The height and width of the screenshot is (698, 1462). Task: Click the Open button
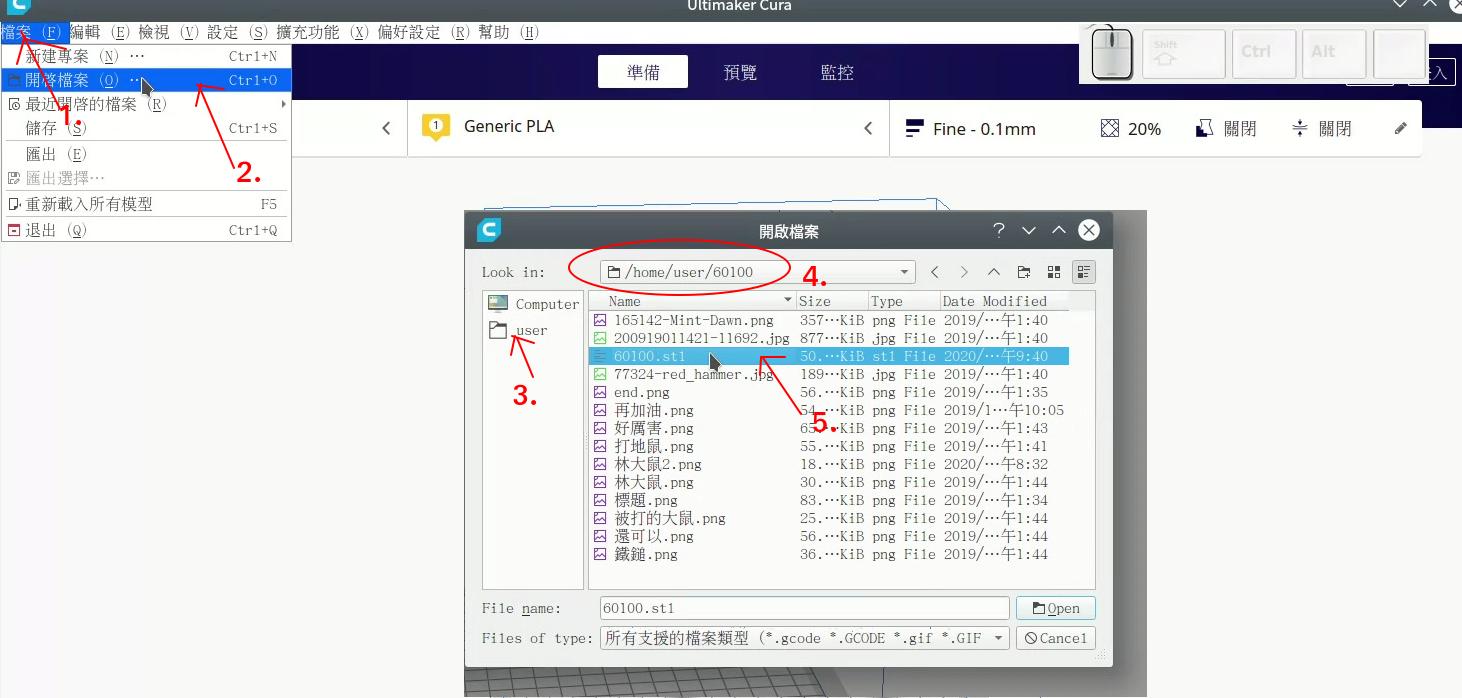pos(1056,608)
